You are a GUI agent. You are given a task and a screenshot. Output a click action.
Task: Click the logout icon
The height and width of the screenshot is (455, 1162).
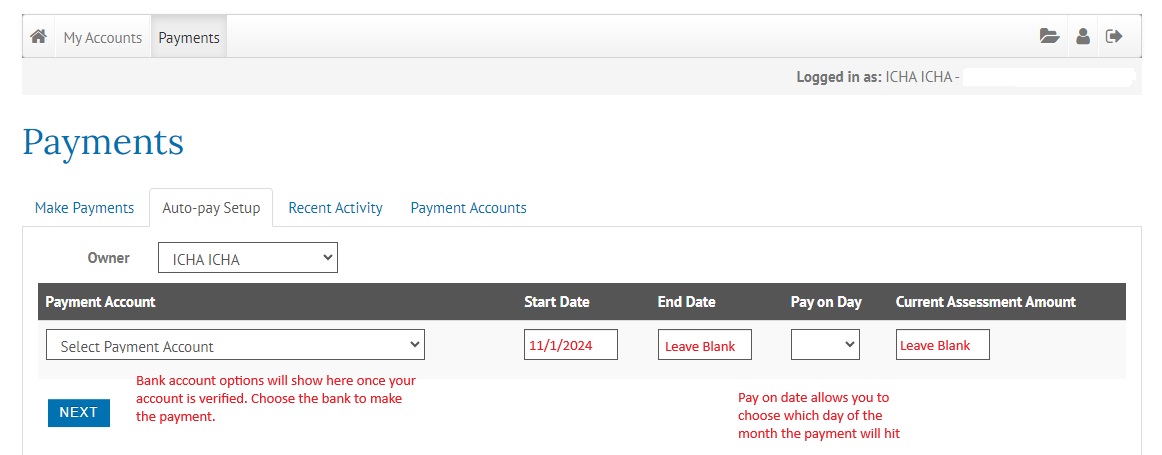coord(1114,37)
